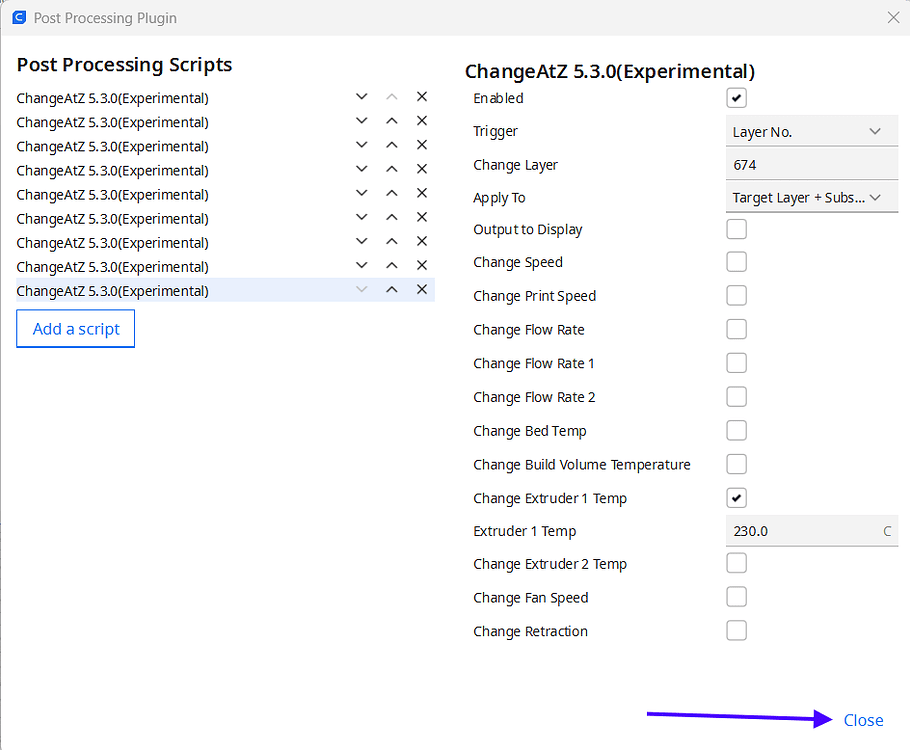
Task: Move the fifth script down one position
Action: 362,193
